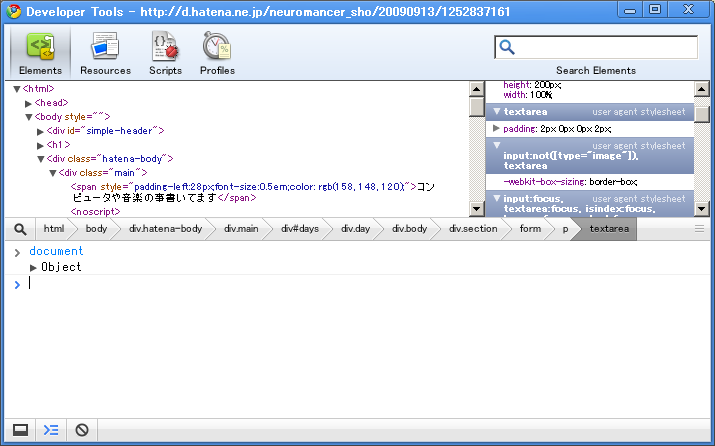The width and height of the screenshot is (715, 446).
Task: Select html in breadcrumb bar
Action: [x=54, y=229]
